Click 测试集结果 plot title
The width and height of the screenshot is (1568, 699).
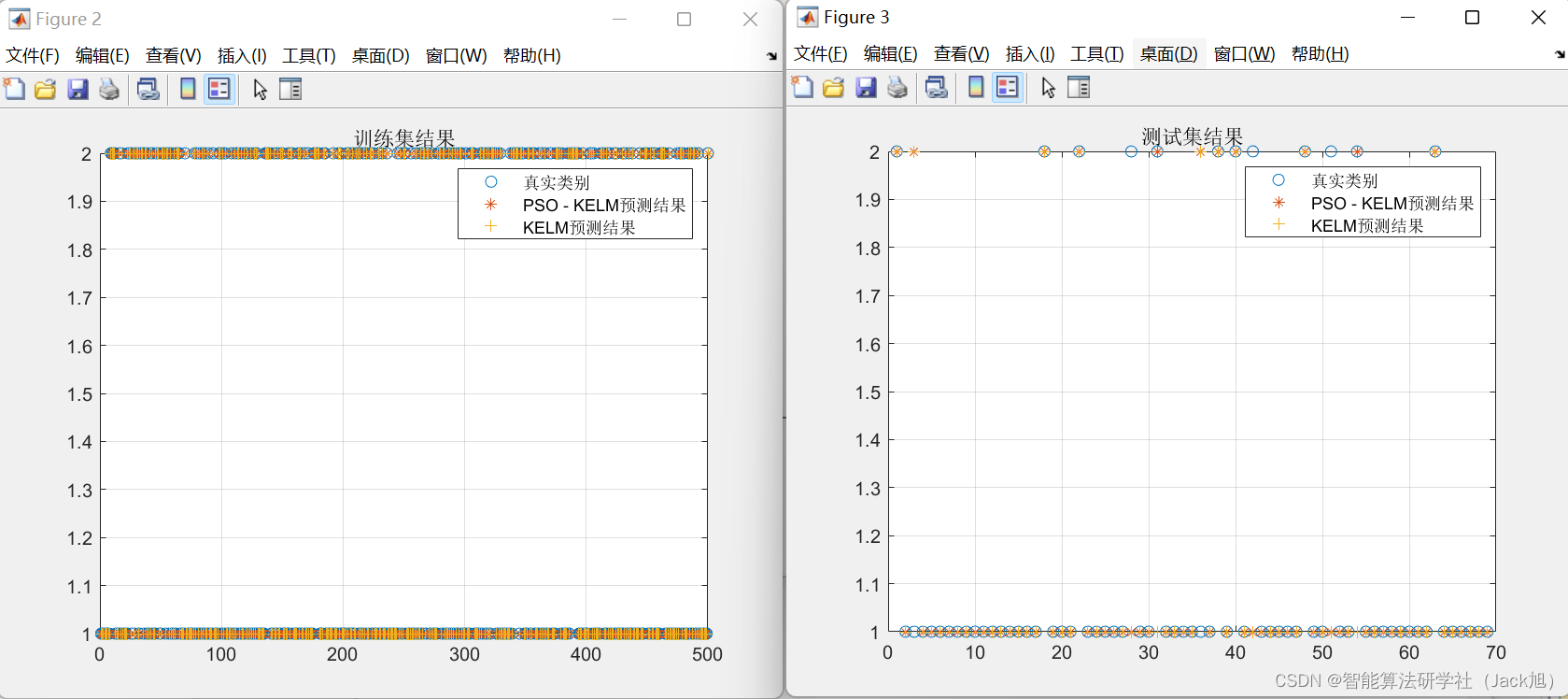click(x=1193, y=136)
